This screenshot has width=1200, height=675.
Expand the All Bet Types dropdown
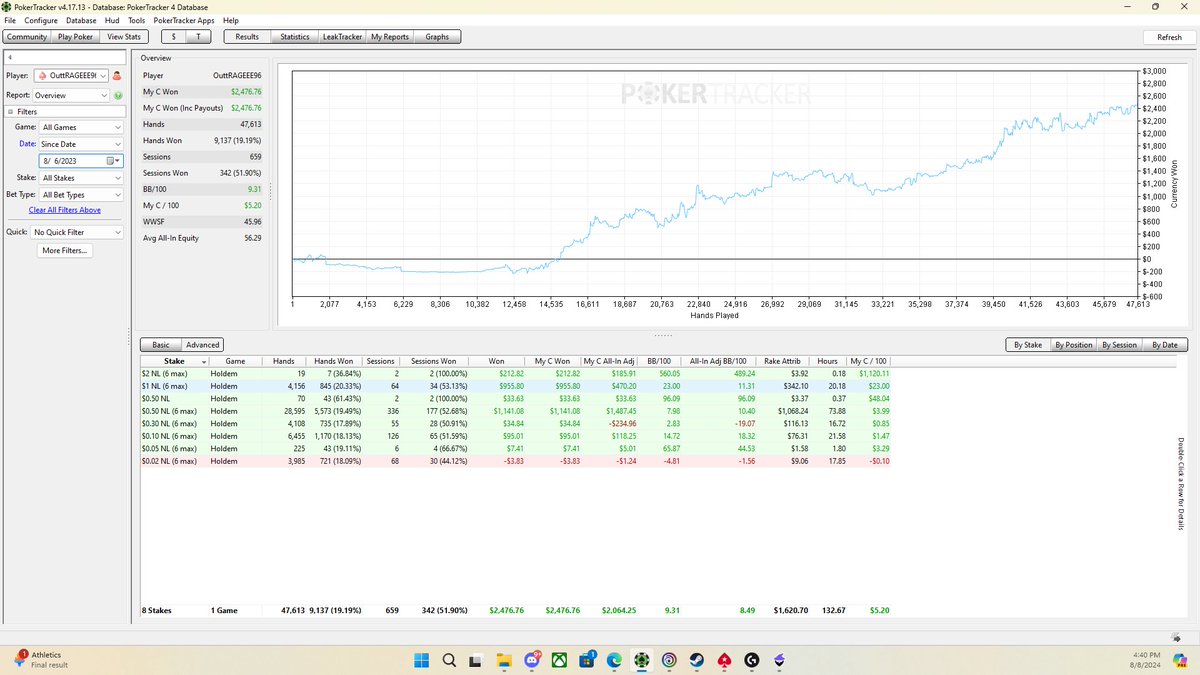coord(80,195)
